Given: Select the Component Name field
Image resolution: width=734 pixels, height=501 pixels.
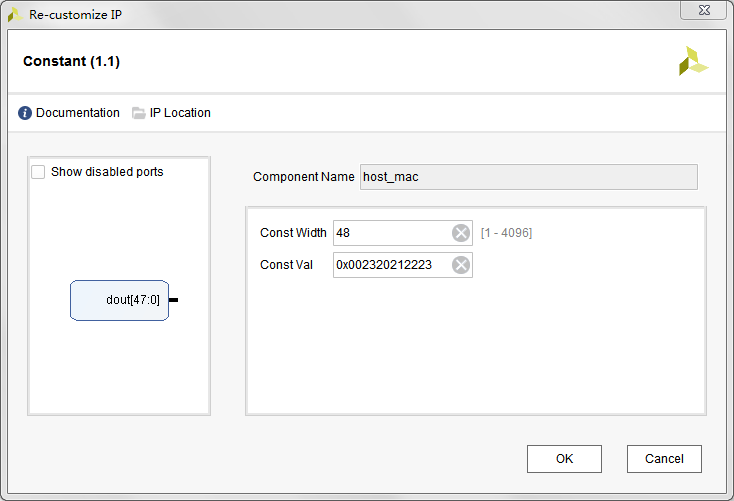Looking at the screenshot, I should click(528, 177).
